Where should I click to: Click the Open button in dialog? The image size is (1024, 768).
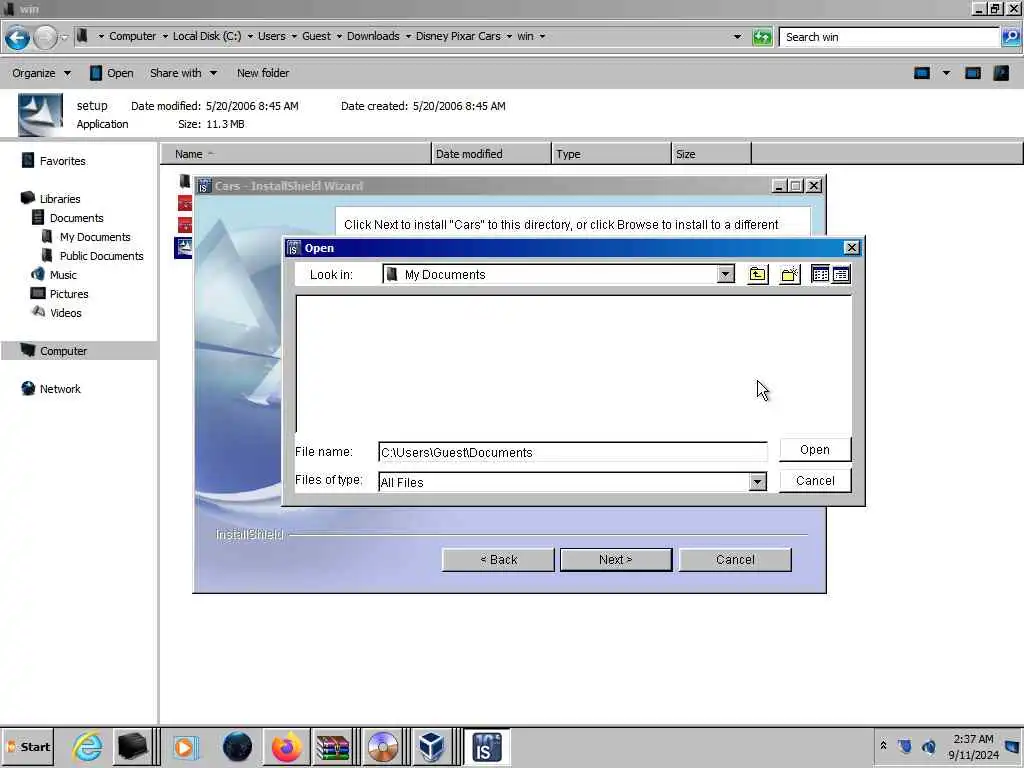click(x=815, y=449)
